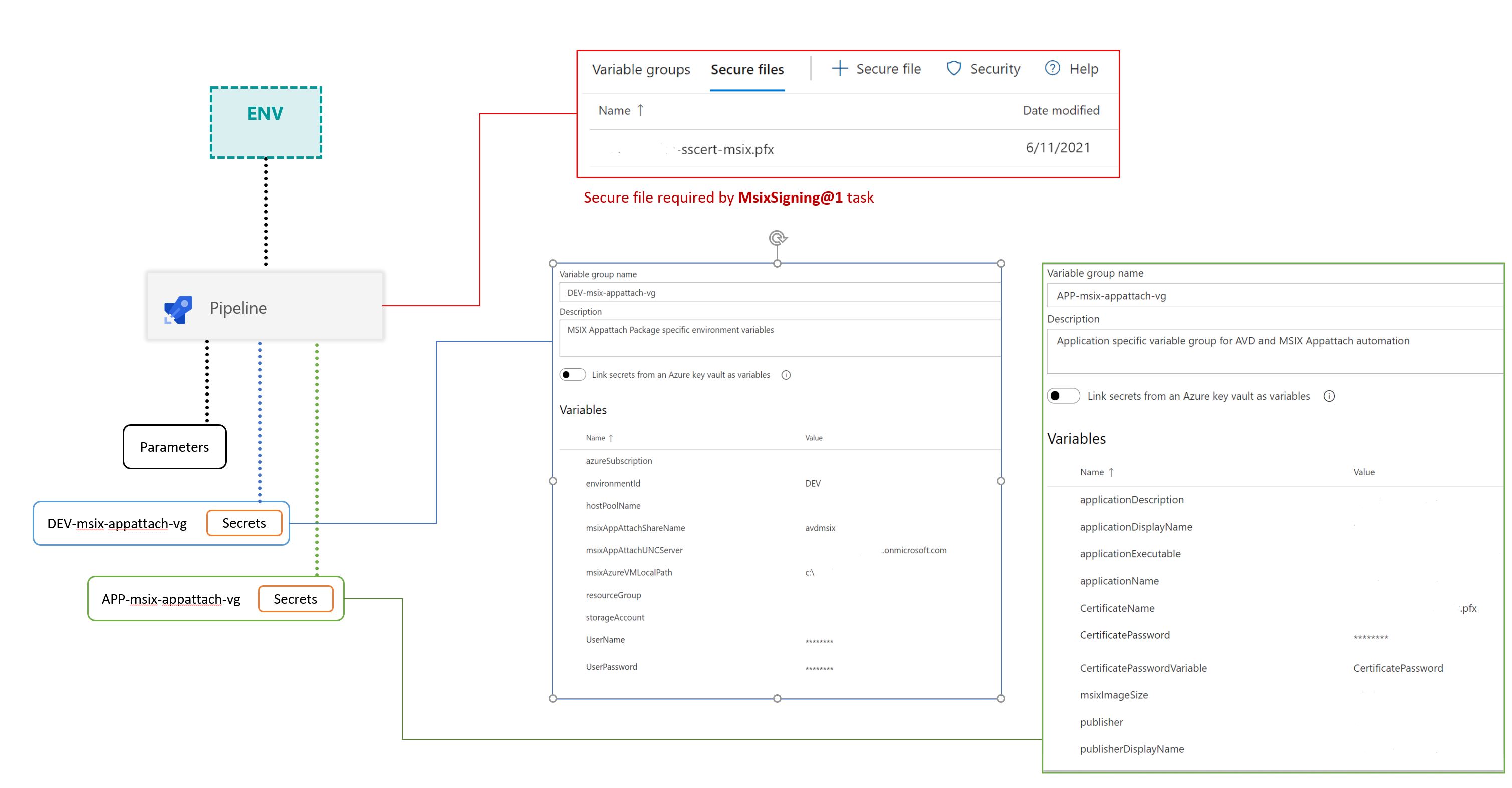Select the ENV dashed box

click(266, 123)
